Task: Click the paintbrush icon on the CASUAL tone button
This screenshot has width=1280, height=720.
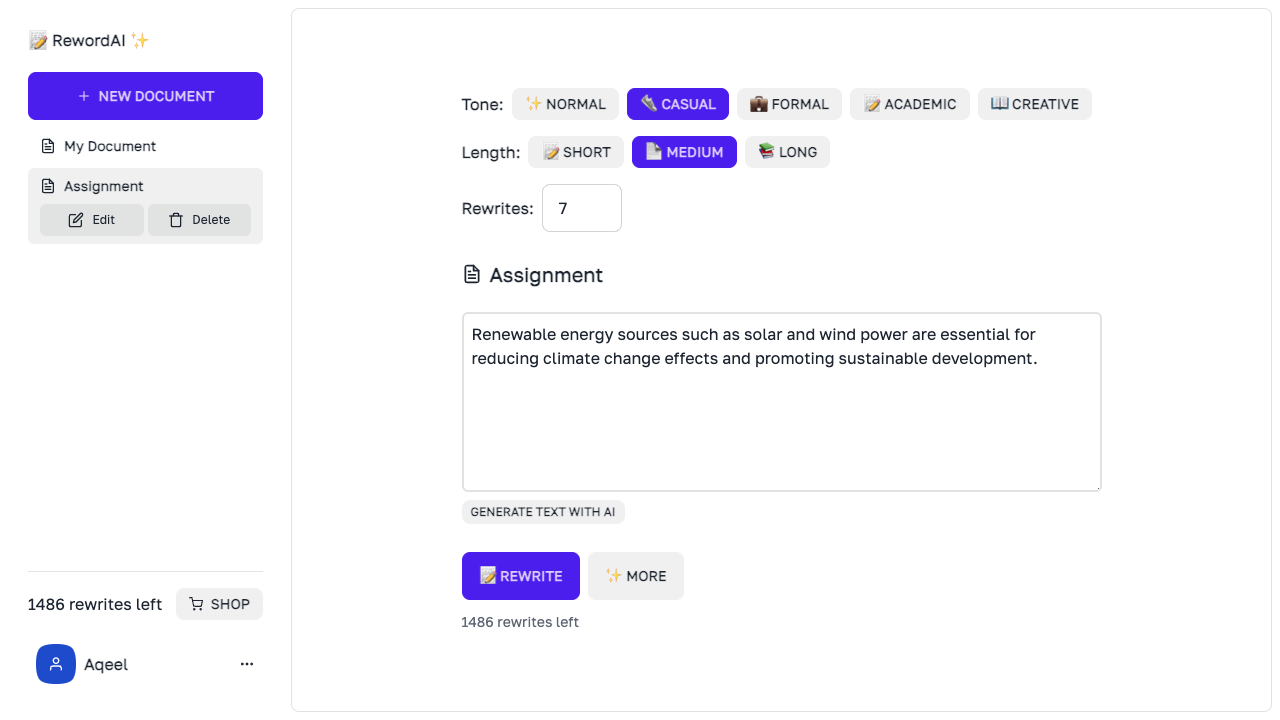Action: point(648,103)
